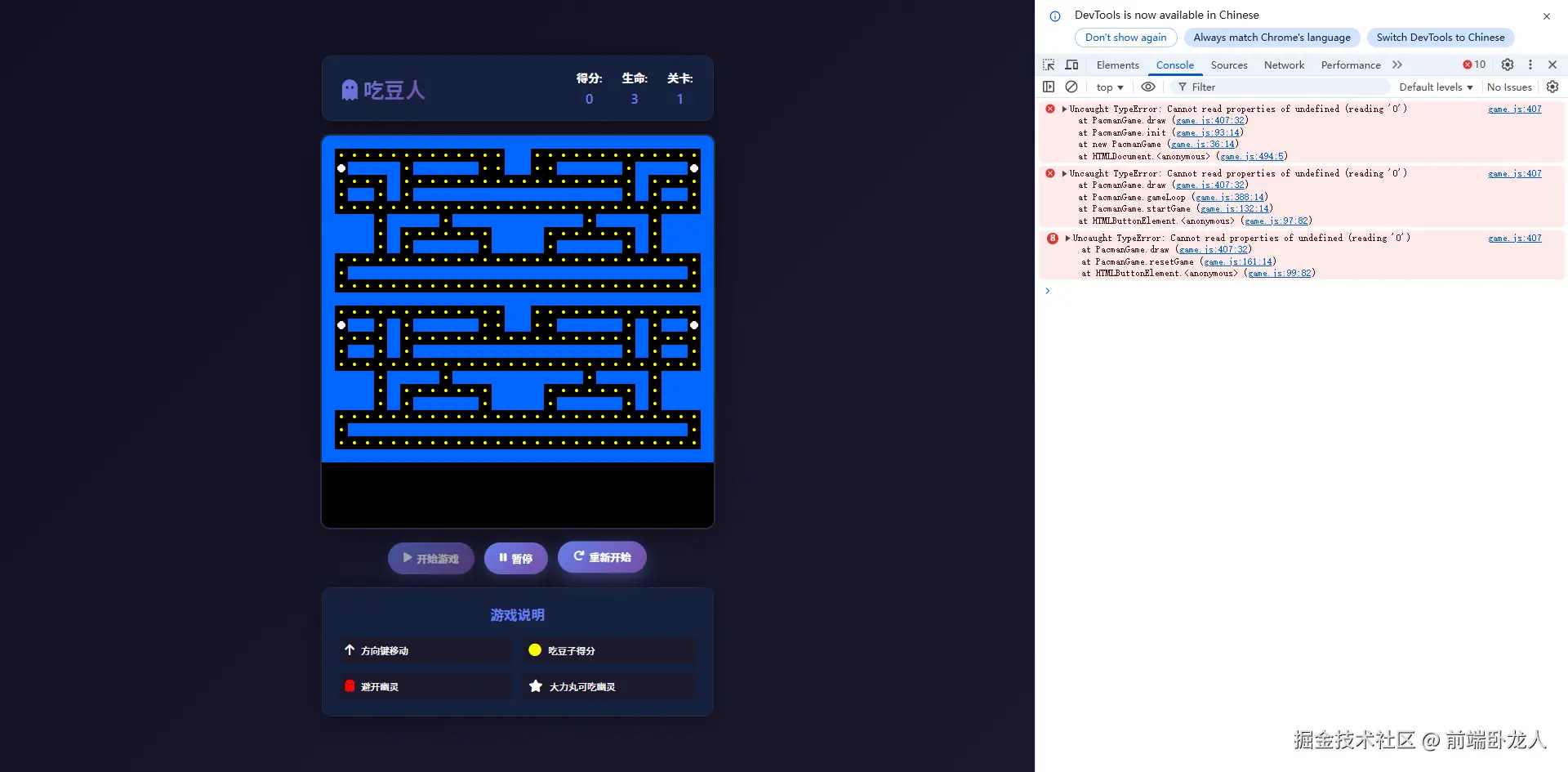Click the 暂停 pause button
The image size is (1568, 772).
[515, 559]
